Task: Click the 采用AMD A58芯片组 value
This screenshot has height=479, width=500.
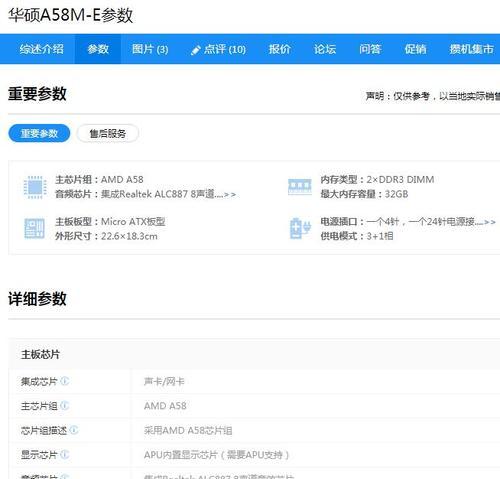Action: pos(188,430)
